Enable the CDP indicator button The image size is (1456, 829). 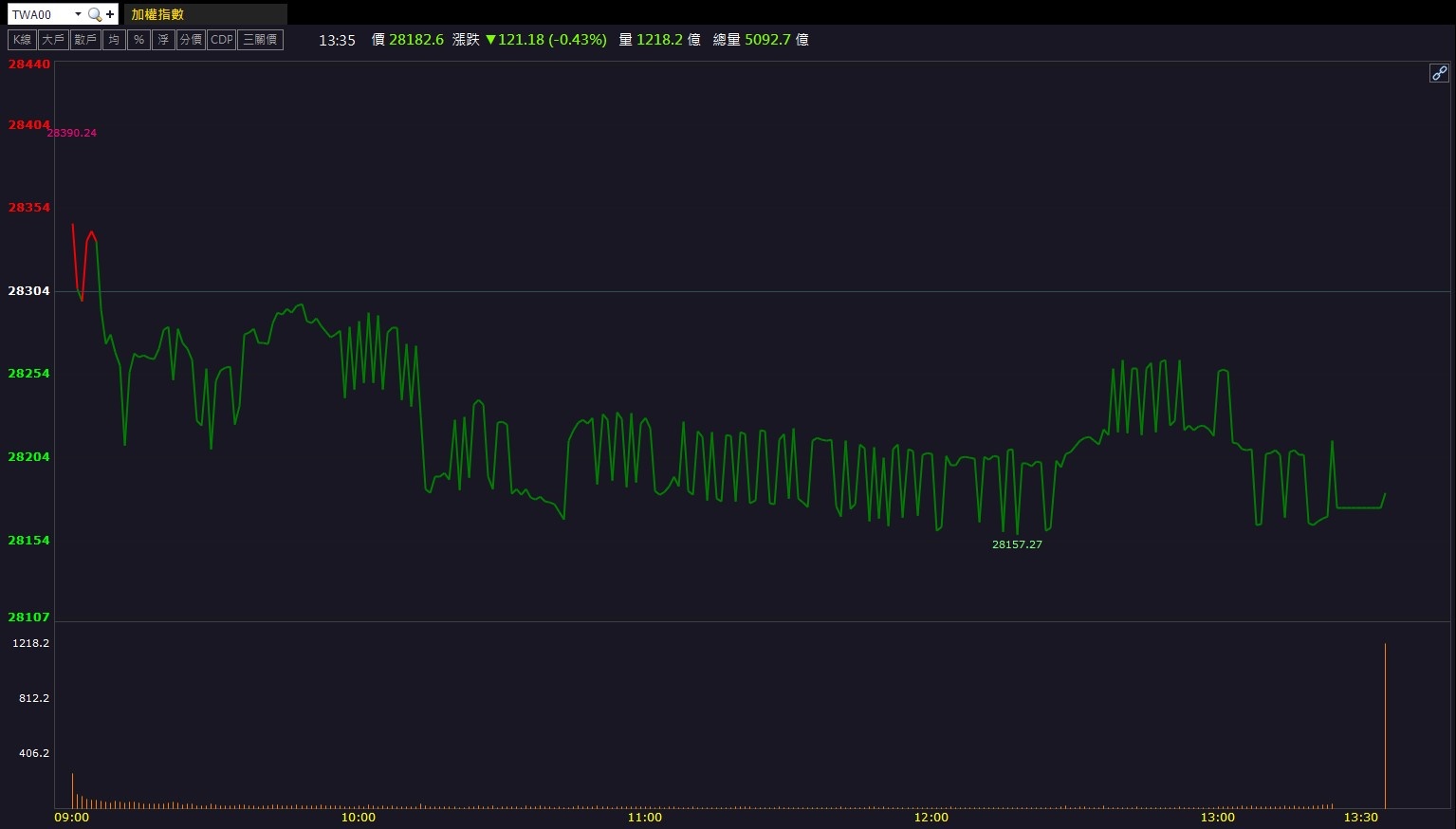[221, 40]
